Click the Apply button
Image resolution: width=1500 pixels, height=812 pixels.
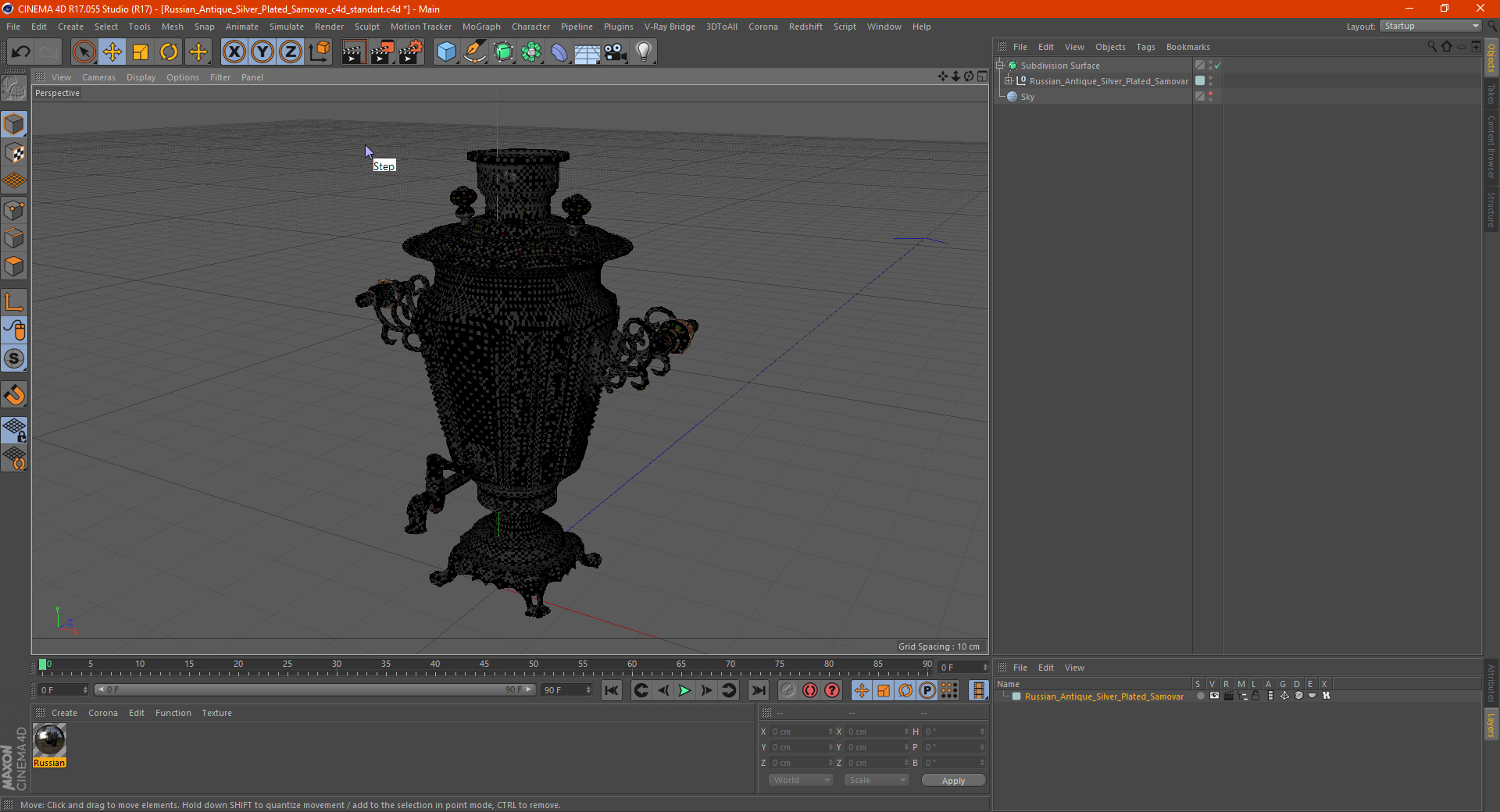click(x=953, y=781)
